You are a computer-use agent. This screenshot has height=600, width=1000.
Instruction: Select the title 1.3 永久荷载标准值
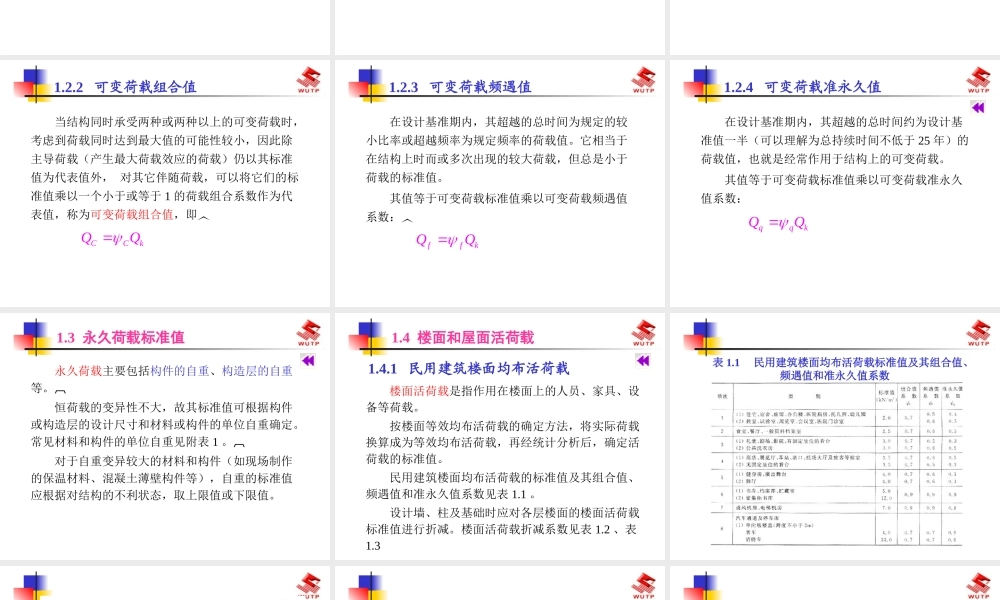tap(121, 337)
